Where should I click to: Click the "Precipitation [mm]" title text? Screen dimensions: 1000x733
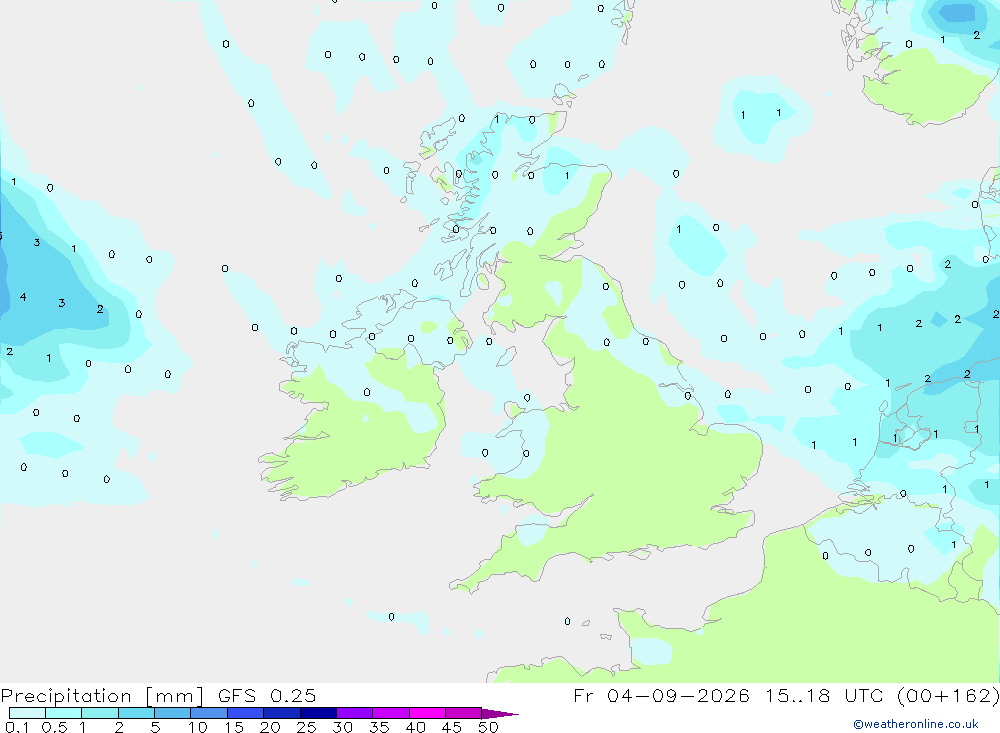(x=102, y=696)
